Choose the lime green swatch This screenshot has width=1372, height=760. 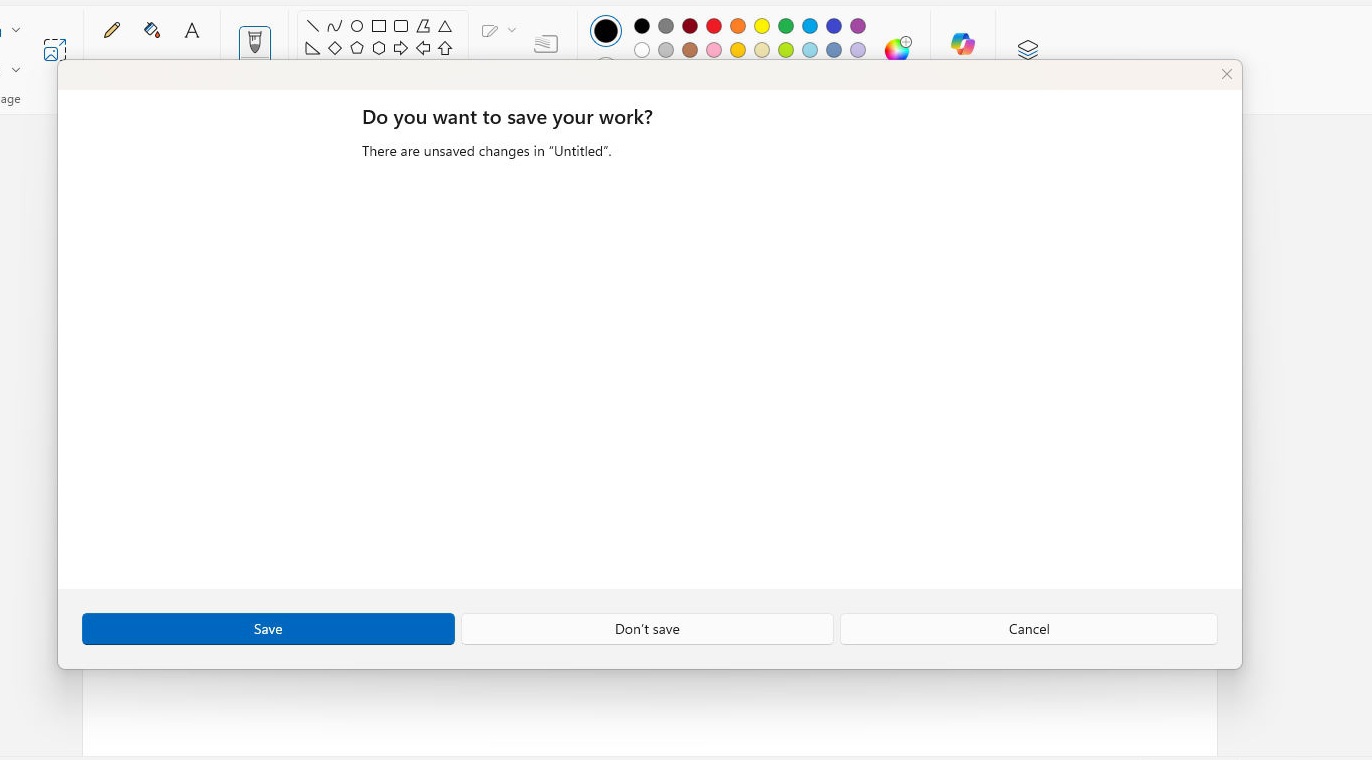pyautogui.click(x=786, y=50)
